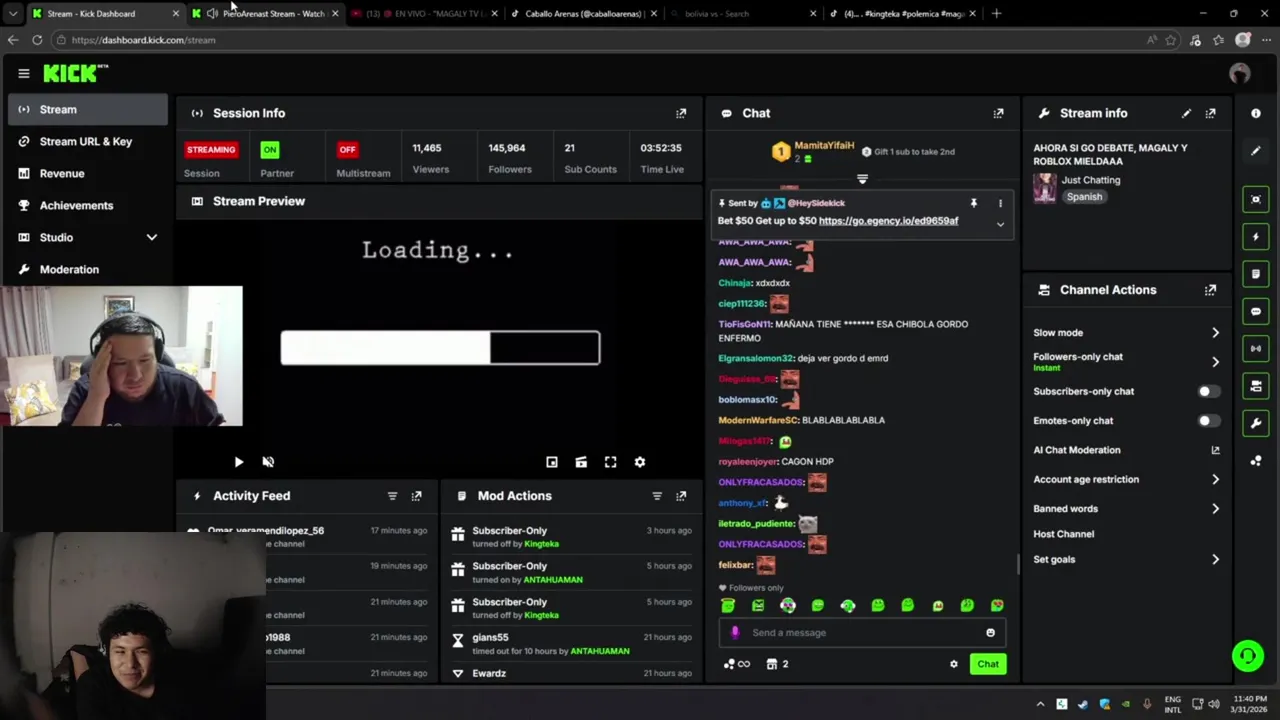Switch to Caballo Arenas browser tab
This screenshot has width=1280, height=720.
point(582,14)
